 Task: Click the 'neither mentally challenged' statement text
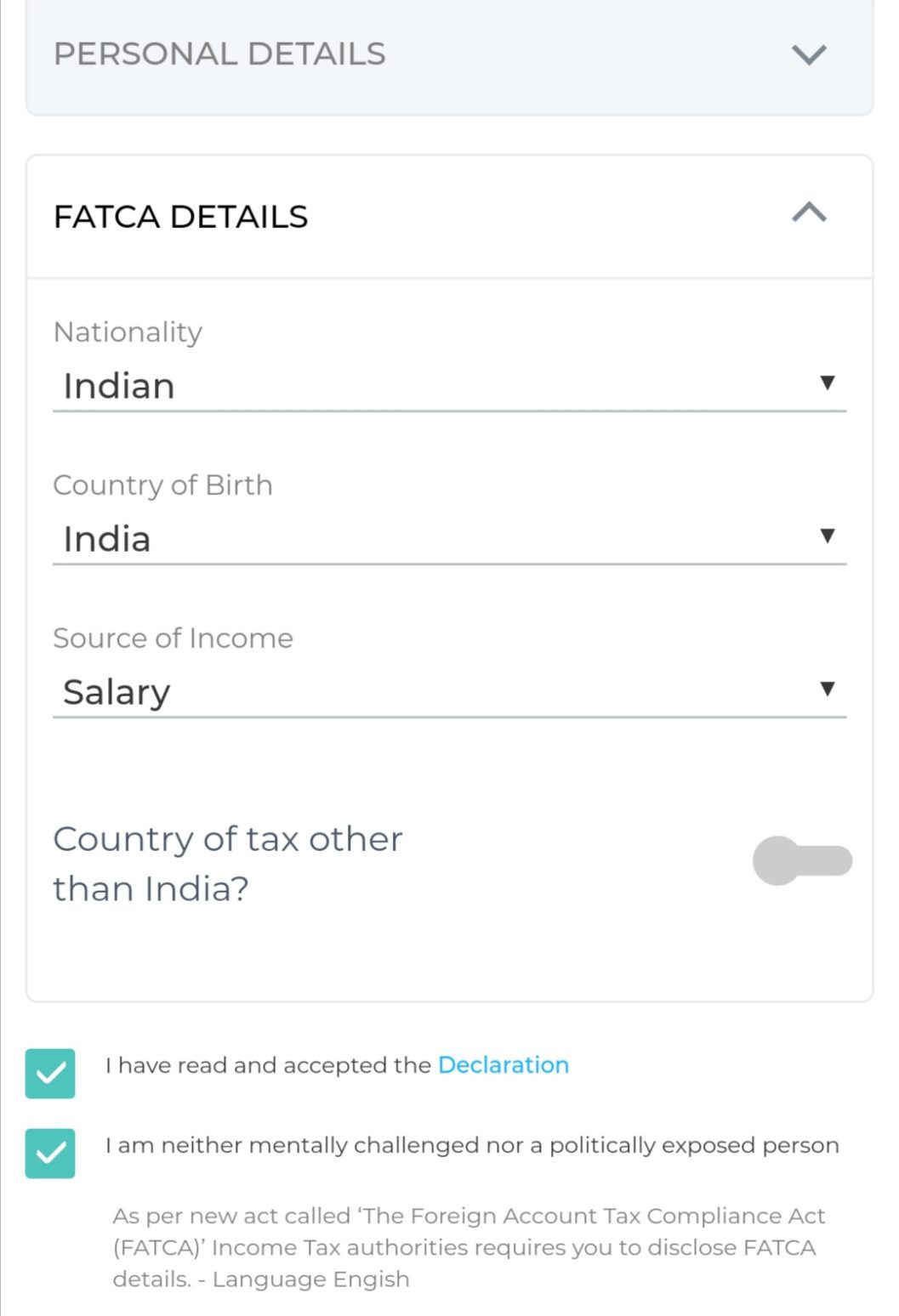pyautogui.click(x=472, y=1145)
